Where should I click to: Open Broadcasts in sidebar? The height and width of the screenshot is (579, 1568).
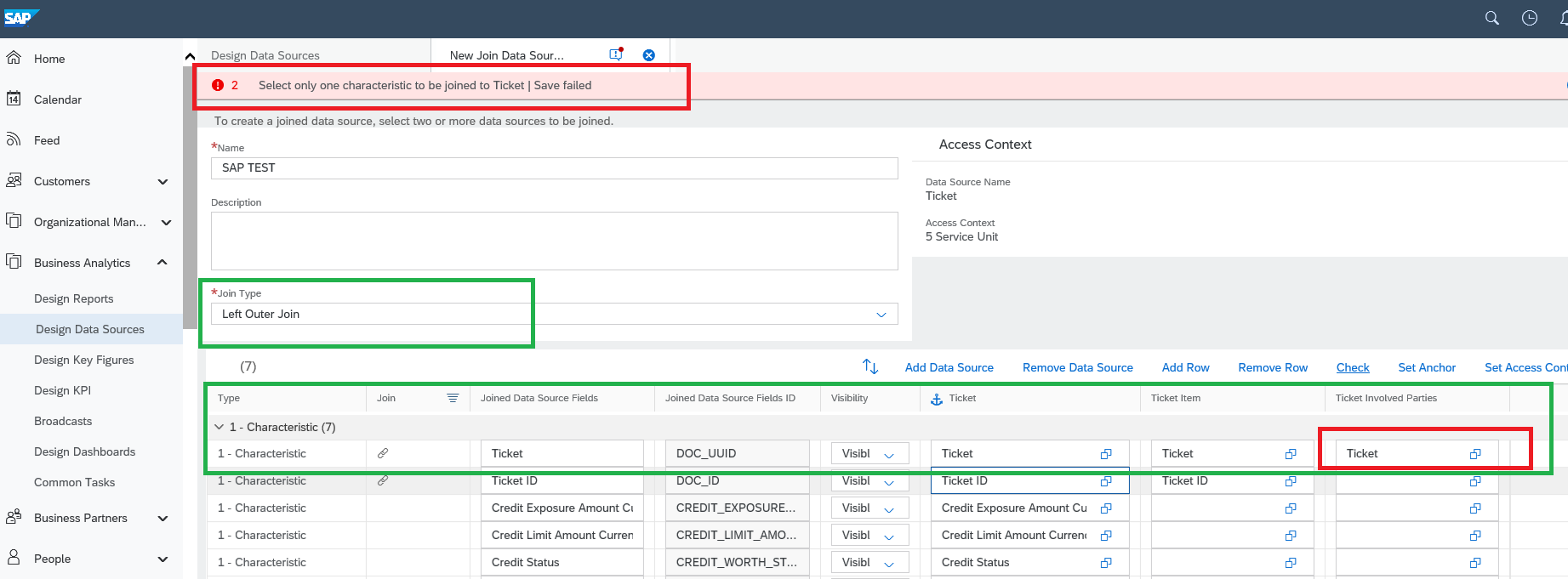(63, 421)
